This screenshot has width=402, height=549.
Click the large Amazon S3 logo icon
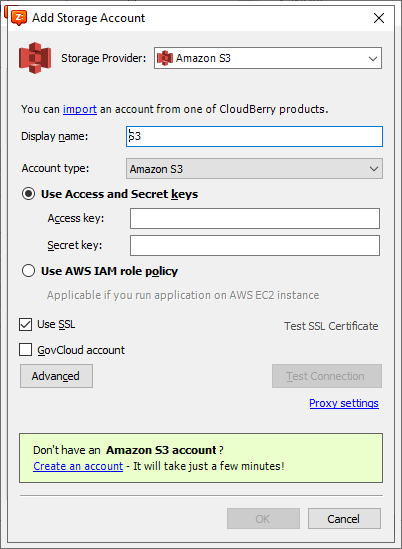click(x=35, y=58)
